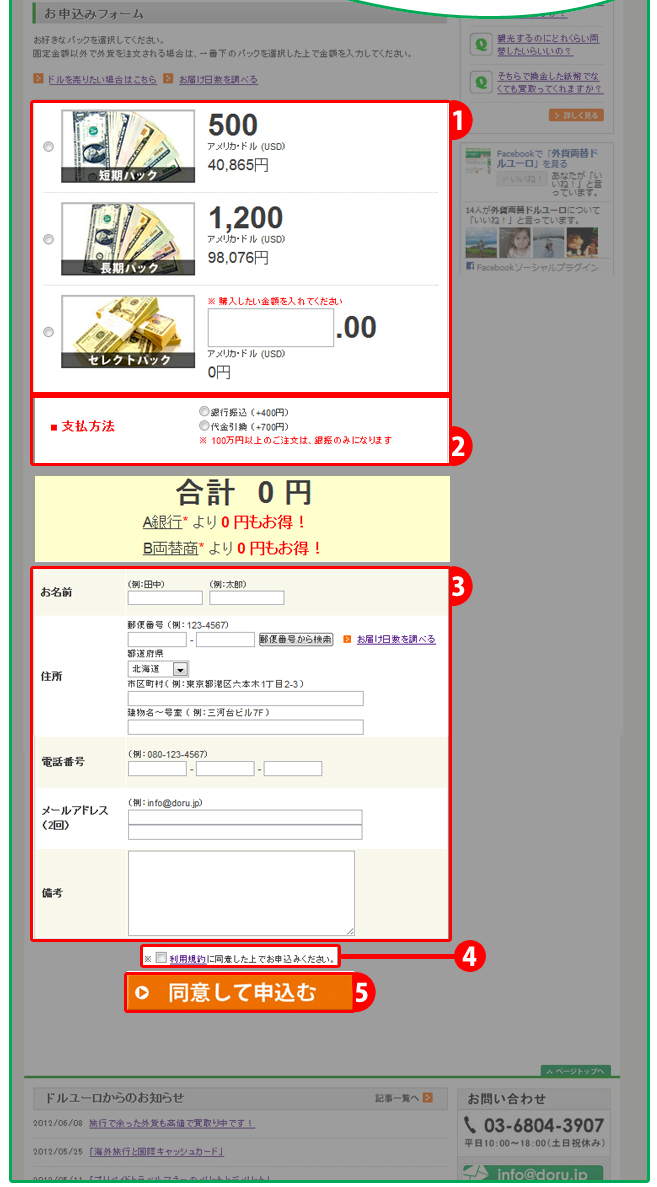Click the セレクトパック gold bars image

[128, 332]
